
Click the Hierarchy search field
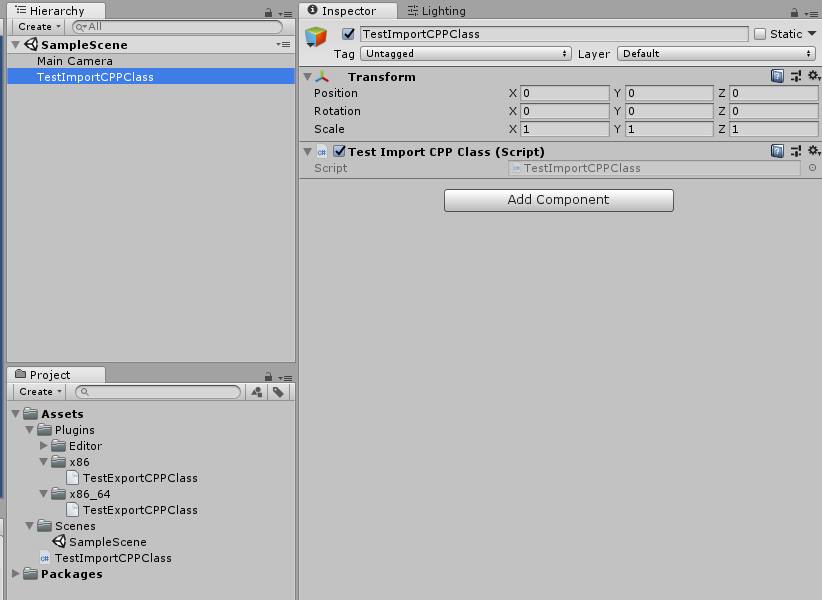click(177, 27)
